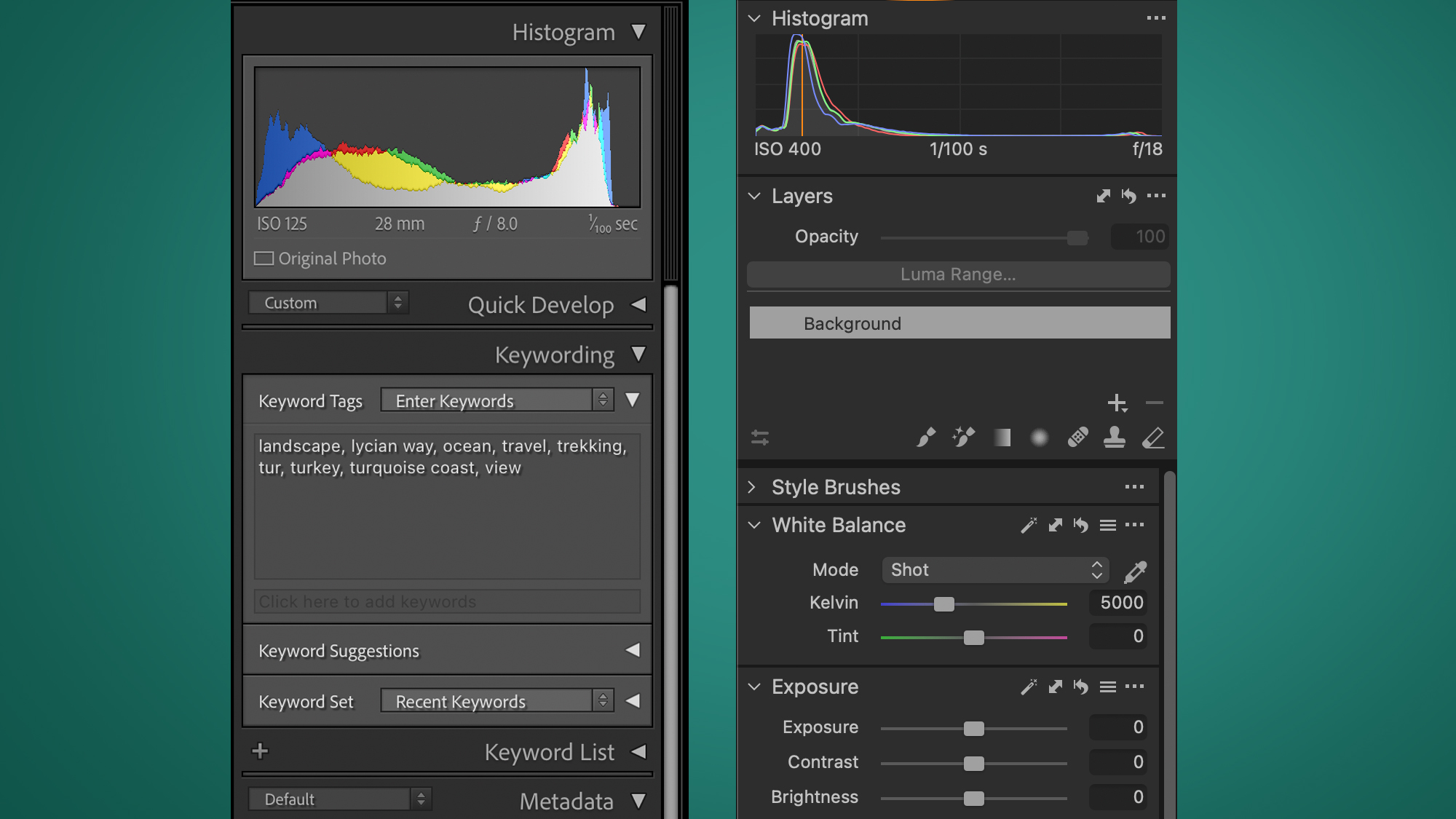This screenshot has width=1456, height=819.
Task: Click the Opacity value field 100
Action: pyautogui.click(x=1140, y=237)
